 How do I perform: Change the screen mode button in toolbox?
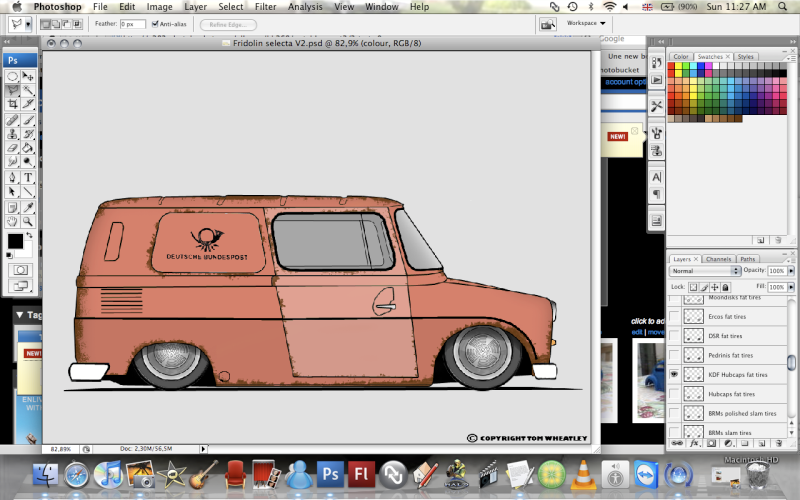[x=20, y=286]
